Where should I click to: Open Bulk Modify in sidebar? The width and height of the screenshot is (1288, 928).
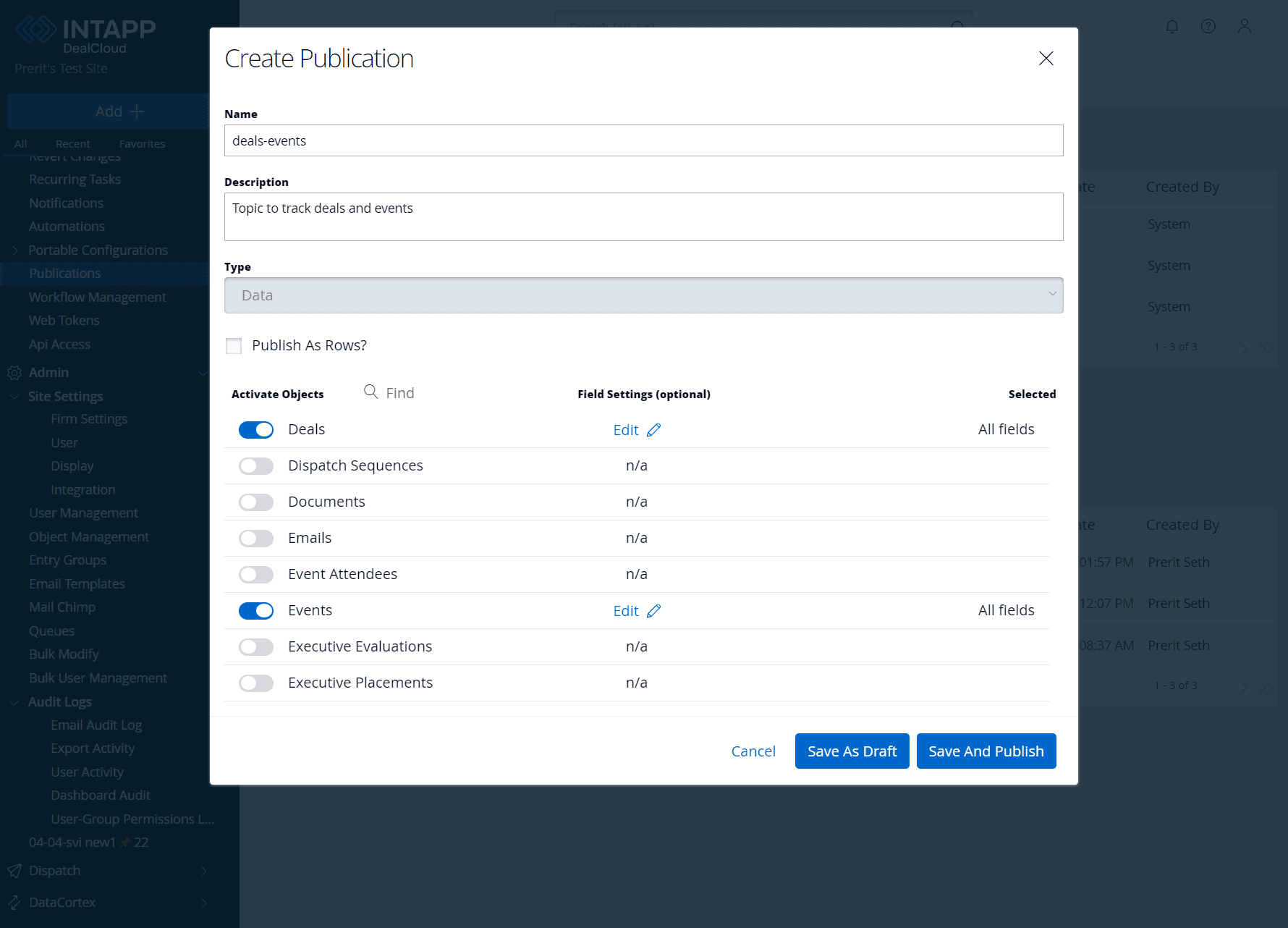[x=64, y=654]
